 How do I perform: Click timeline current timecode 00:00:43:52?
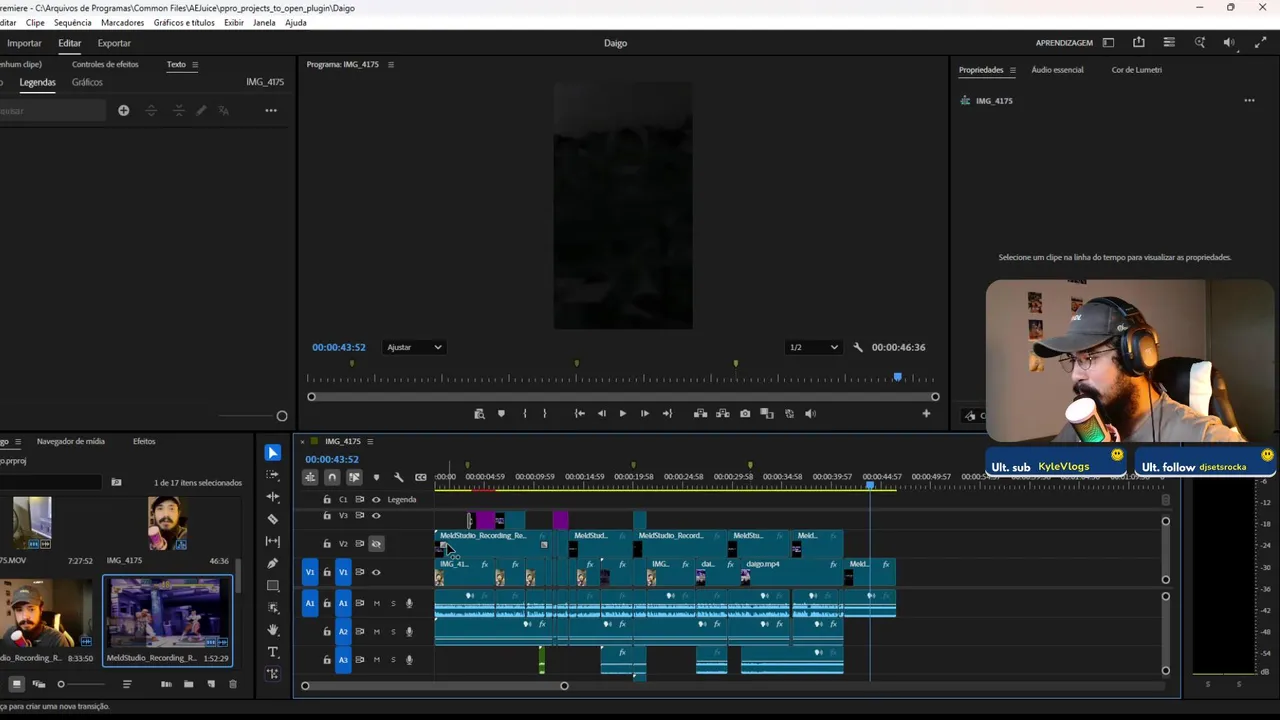tap(332, 459)
